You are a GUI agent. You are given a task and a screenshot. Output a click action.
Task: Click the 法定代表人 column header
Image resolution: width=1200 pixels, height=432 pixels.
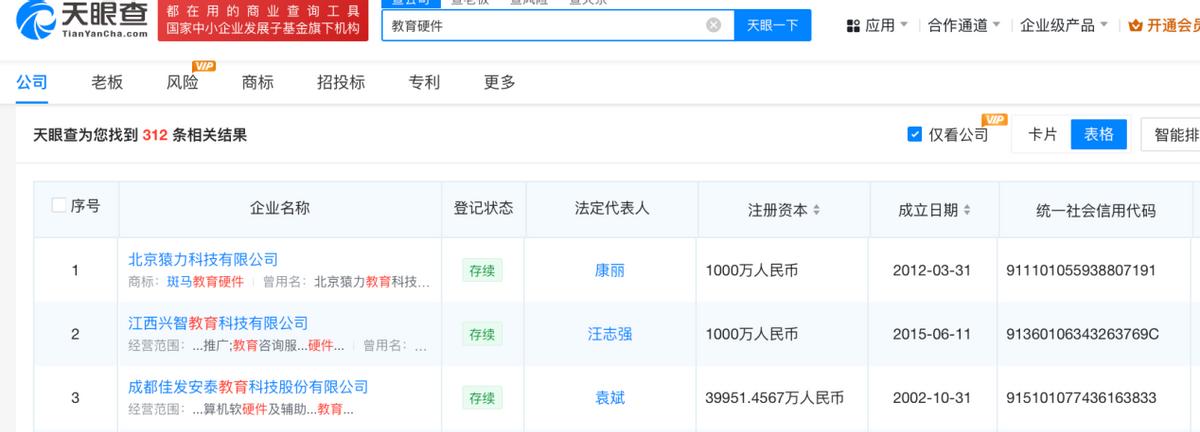pyautogui.click(x=612, y=208)
